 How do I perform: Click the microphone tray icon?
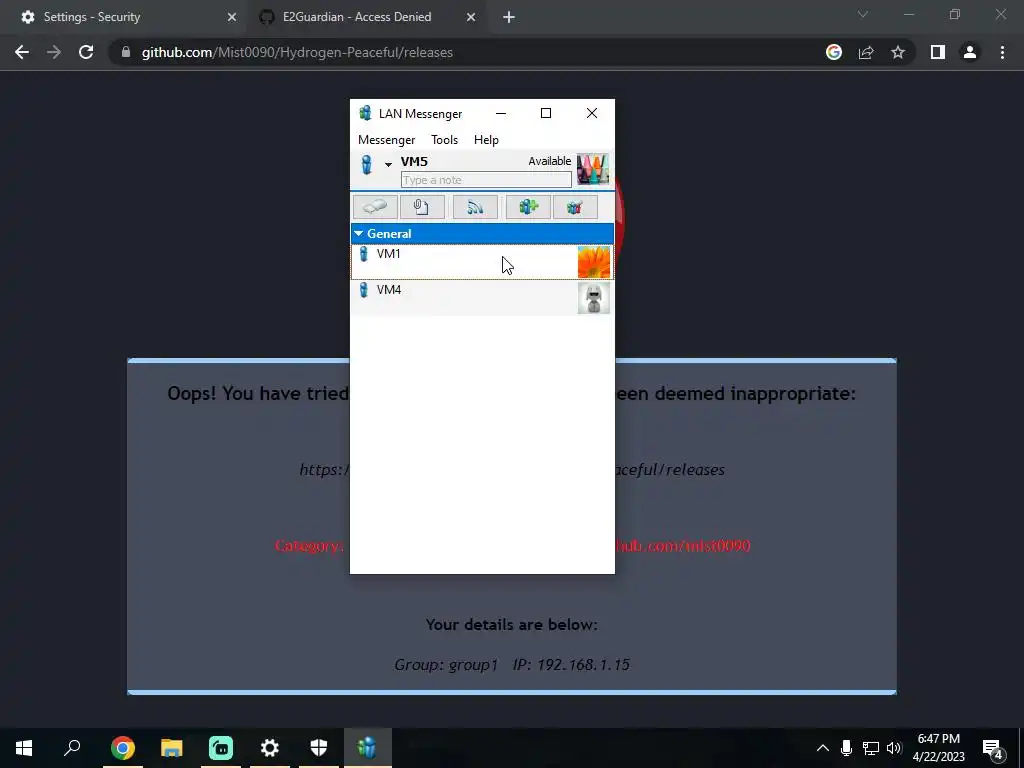[x=846, y=748]
